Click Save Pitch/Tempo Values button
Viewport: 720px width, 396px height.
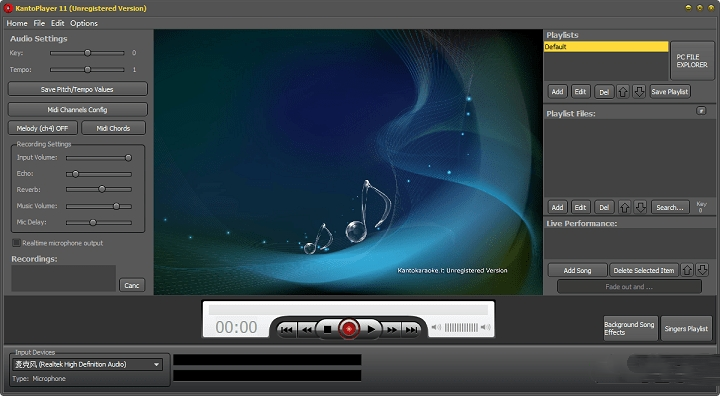click(77, 89)
